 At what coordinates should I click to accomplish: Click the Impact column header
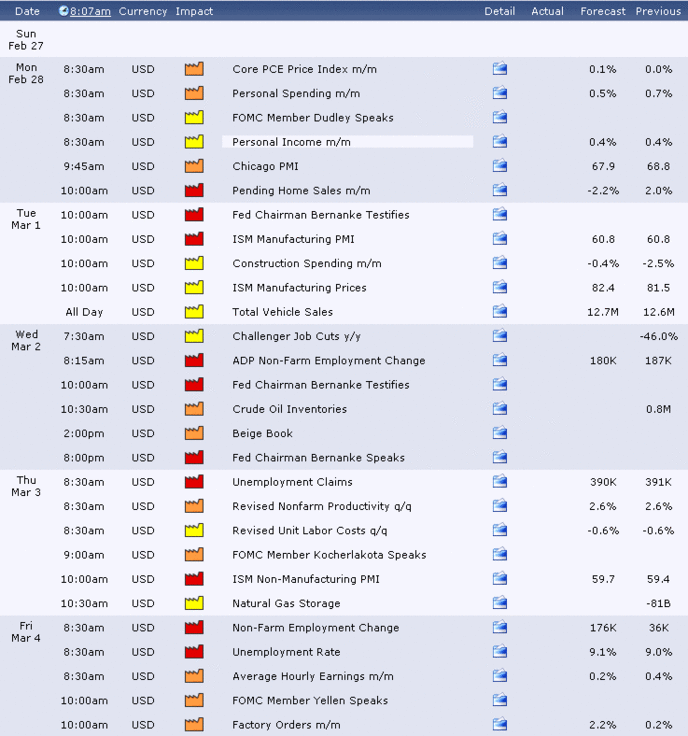pos(194,11)
